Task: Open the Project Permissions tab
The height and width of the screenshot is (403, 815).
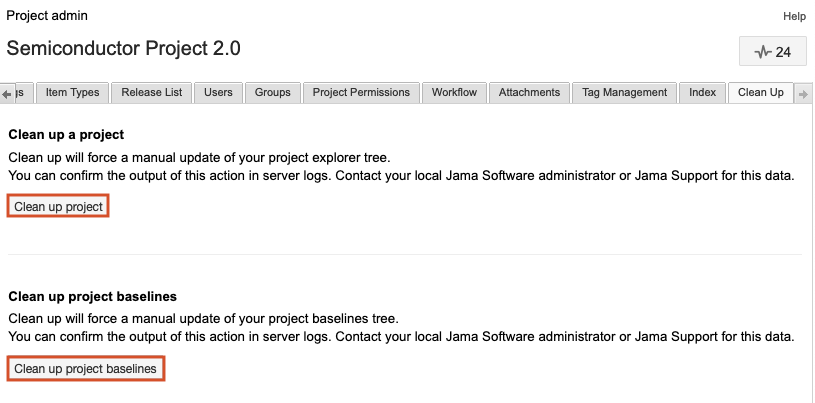Action: click(361, 92)
